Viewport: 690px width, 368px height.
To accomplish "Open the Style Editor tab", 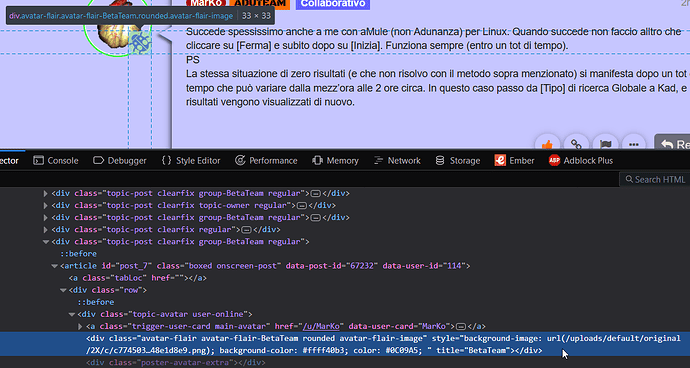I will click(x=191, y=161).
